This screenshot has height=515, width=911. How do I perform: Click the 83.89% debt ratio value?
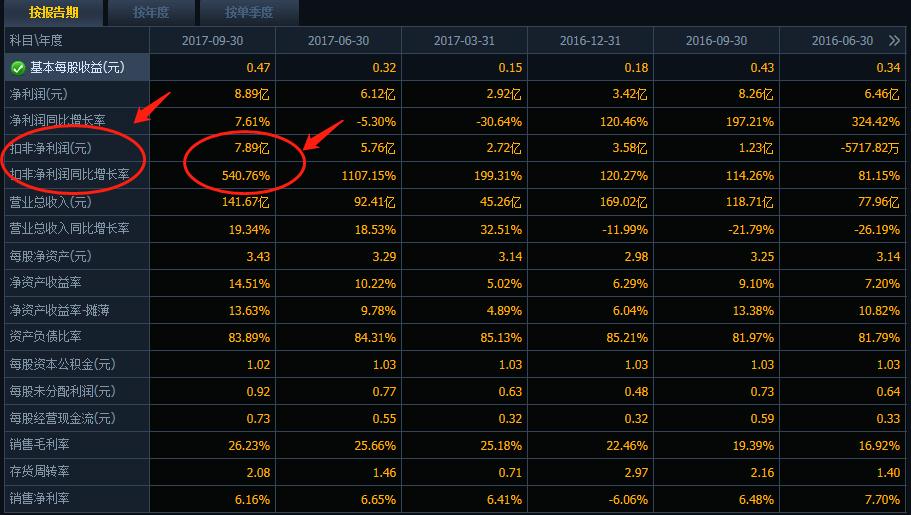click(249, 338)
